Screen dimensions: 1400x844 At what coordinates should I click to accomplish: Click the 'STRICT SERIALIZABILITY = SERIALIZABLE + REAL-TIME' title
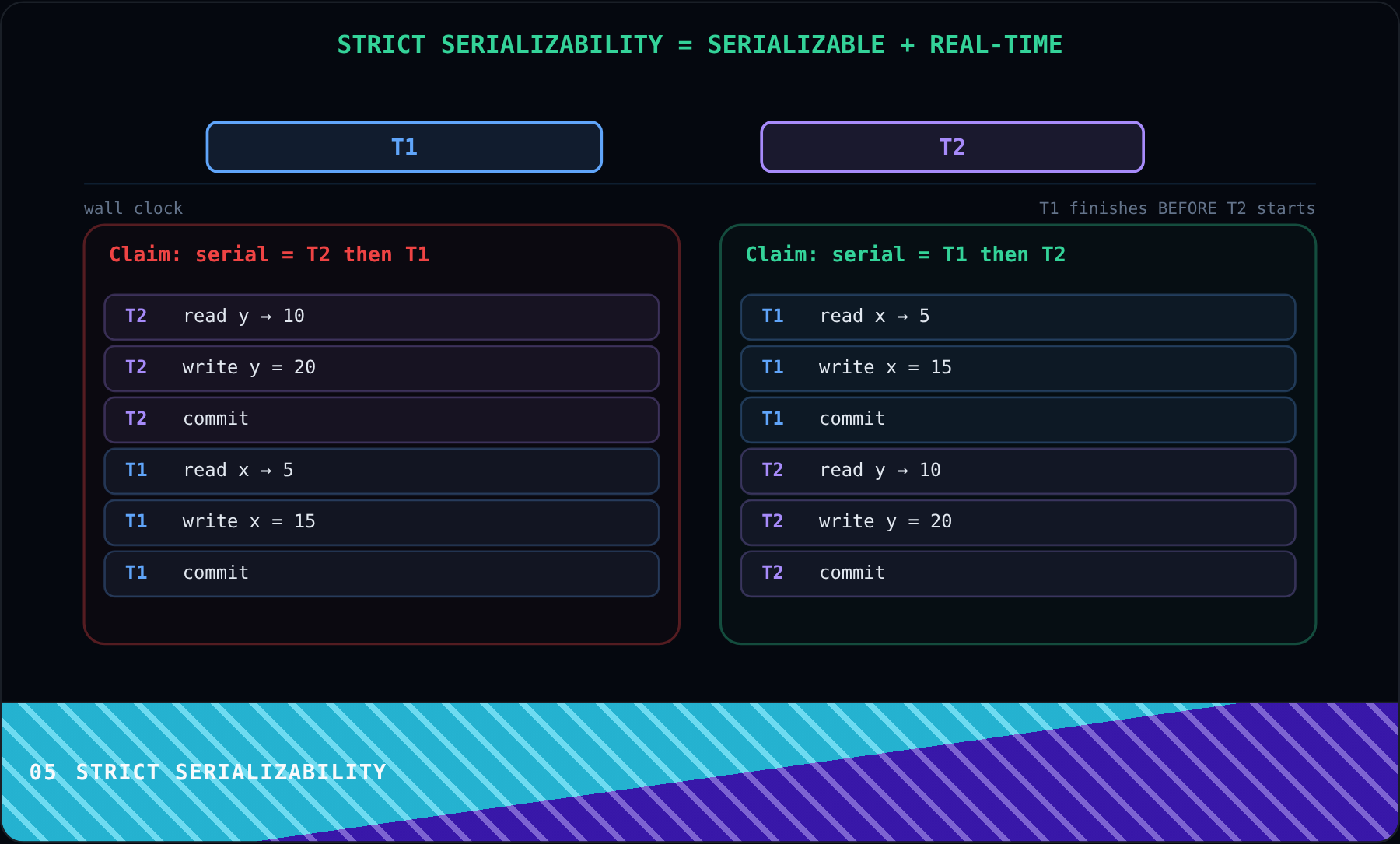tap(700, 44)
